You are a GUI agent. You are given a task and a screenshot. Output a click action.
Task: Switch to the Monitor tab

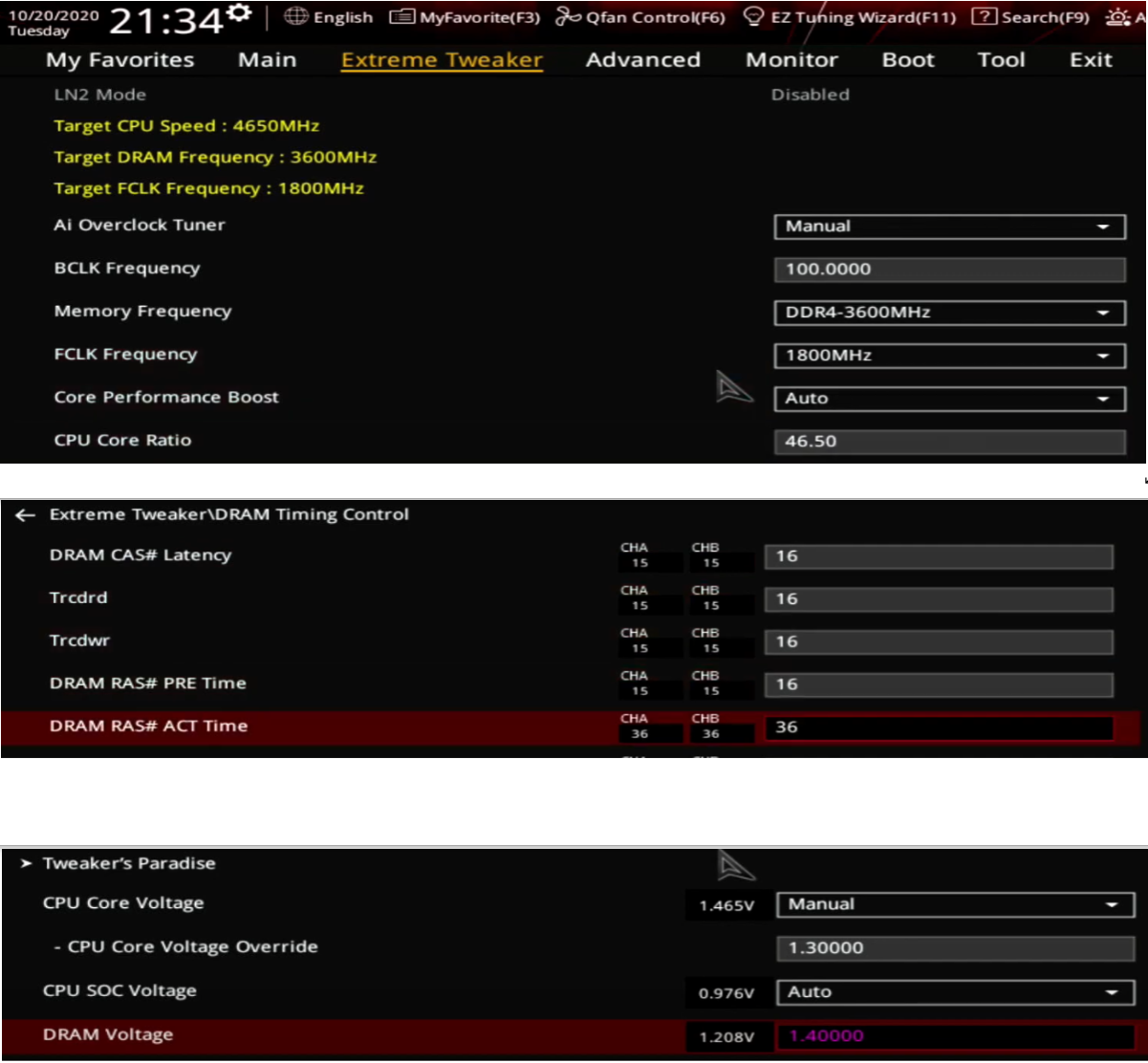(791, 59)
